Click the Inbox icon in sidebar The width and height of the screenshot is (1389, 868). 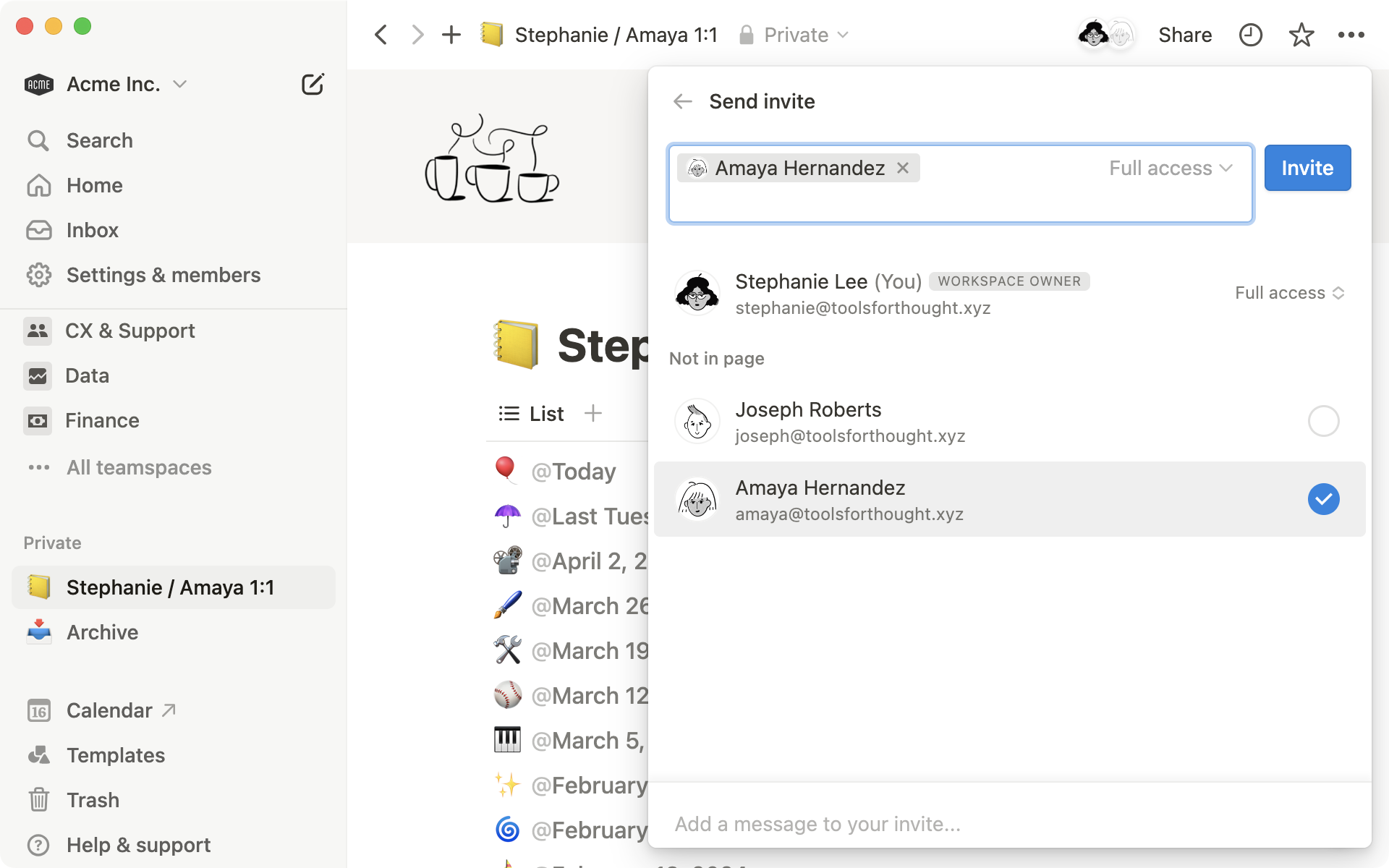tap(37, 230)
